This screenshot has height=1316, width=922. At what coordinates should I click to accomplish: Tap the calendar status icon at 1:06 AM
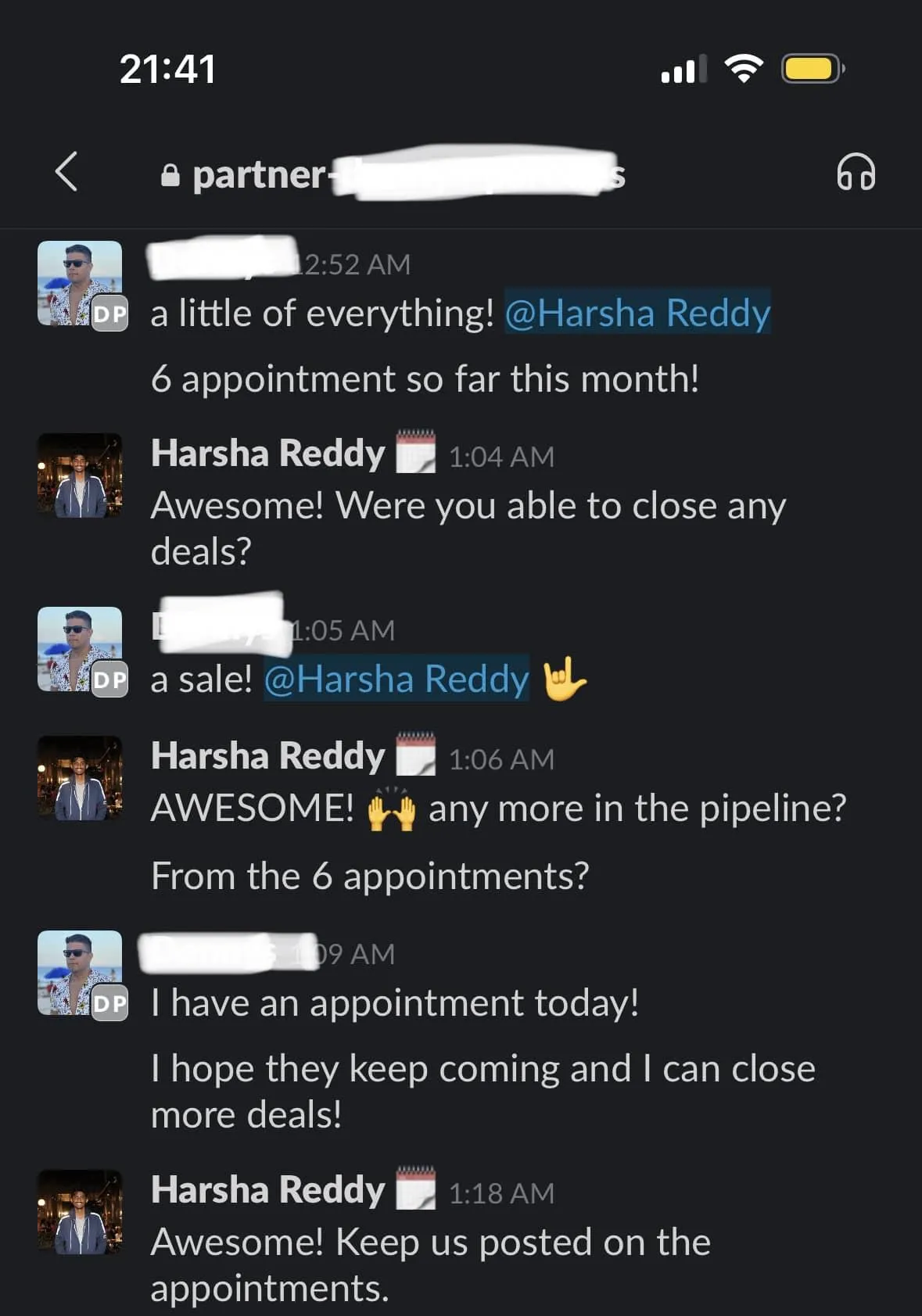(415, 755)
